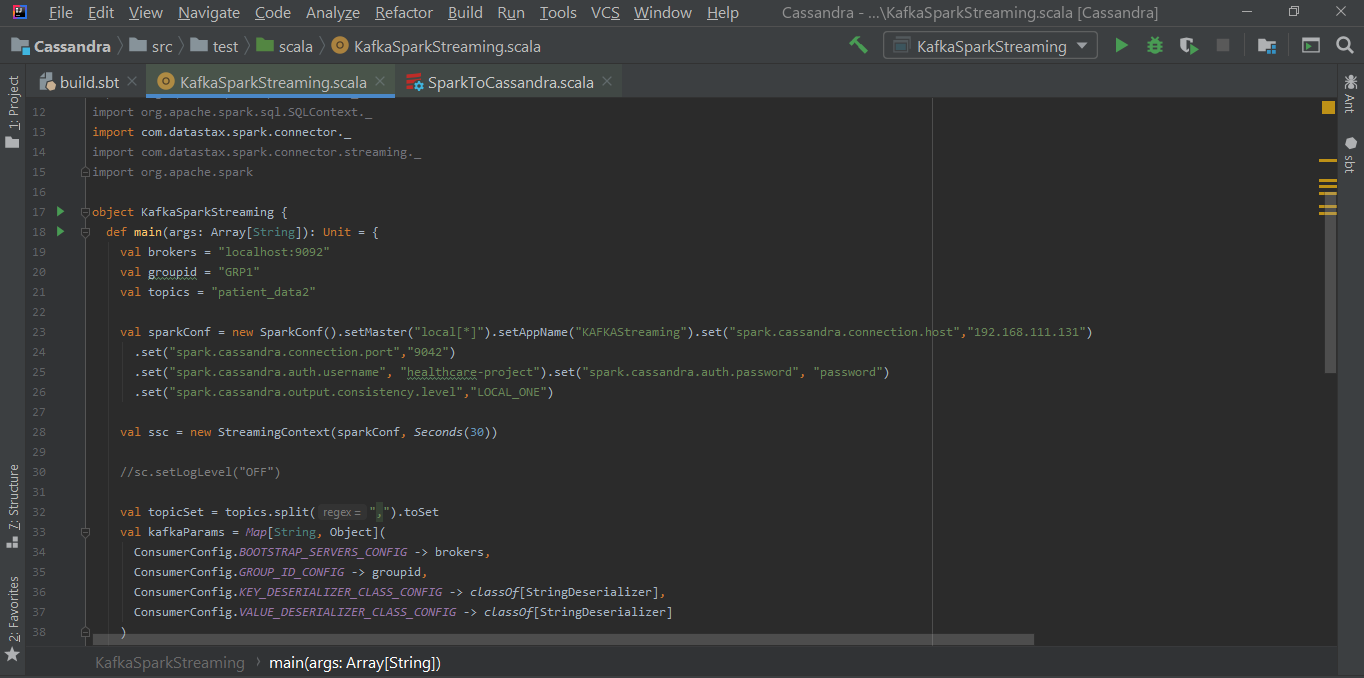Image resolution: width=1364 pixels, height=678 pixels.
Task: Click the "LOCAL_ONE" consistency level string
Action: pyautogui.click(x=509, y=392)
